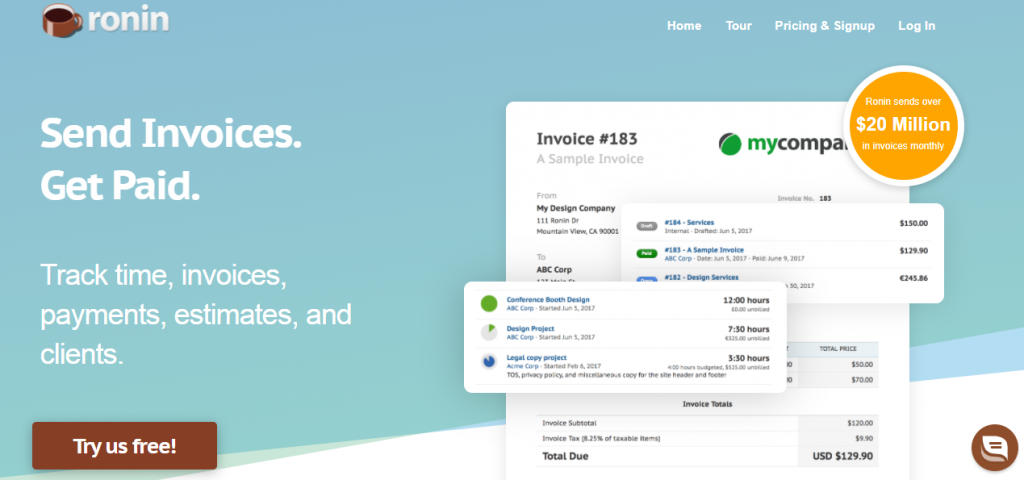This screenshot has height=480, width=1024.
Task: Click the Invoice Totals heading
Action: tap(707, 404)
